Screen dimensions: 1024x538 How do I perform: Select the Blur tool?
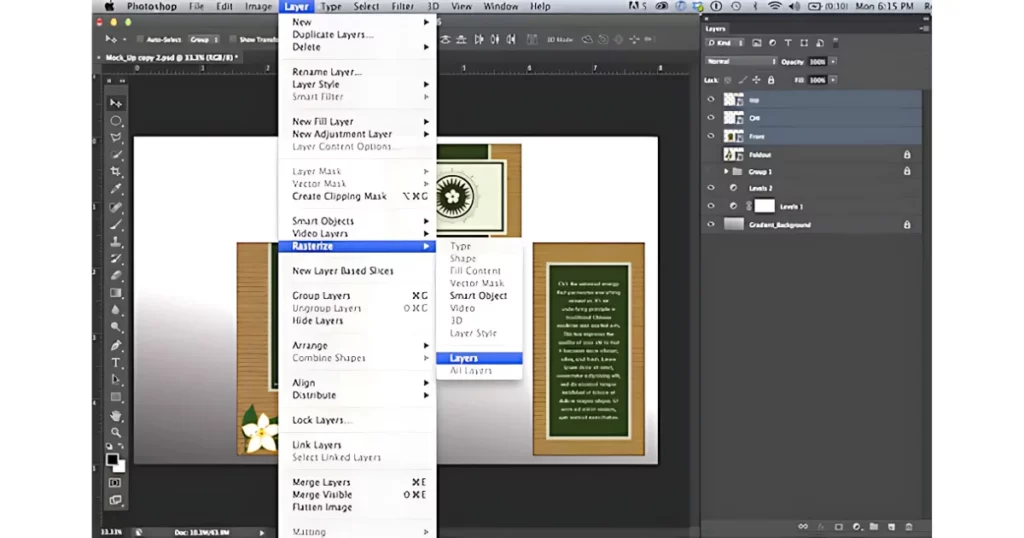pyautogui.click(x=116, y=310)
